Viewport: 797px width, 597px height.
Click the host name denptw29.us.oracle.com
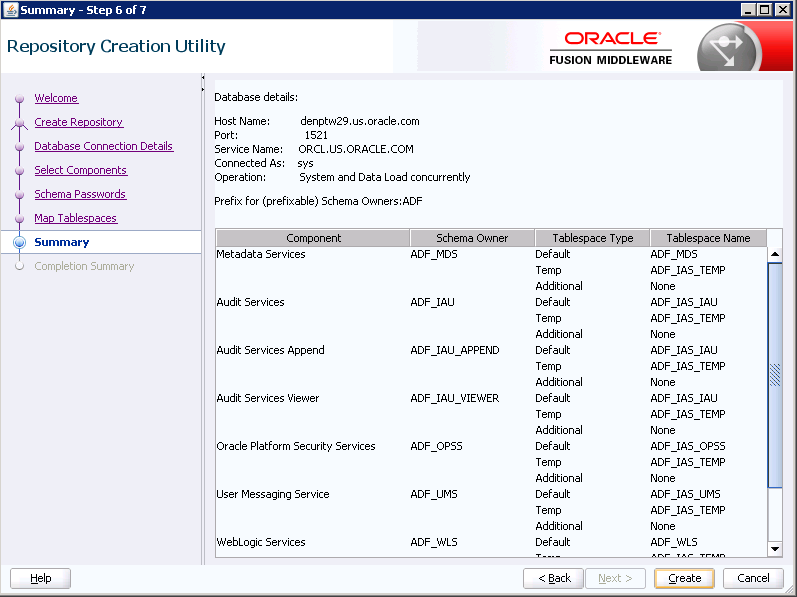(360, 121)
